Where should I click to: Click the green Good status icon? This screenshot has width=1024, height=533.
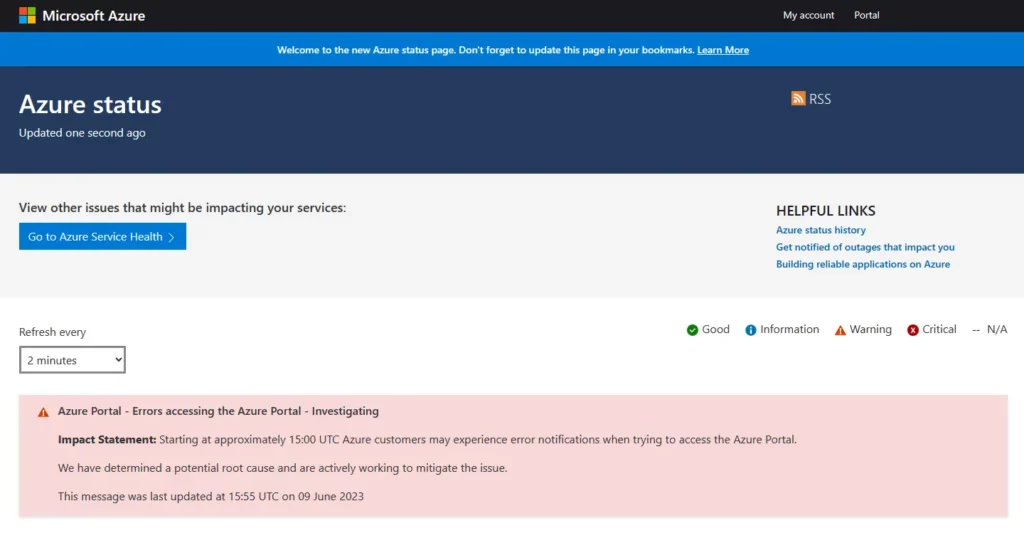(692, 330)
